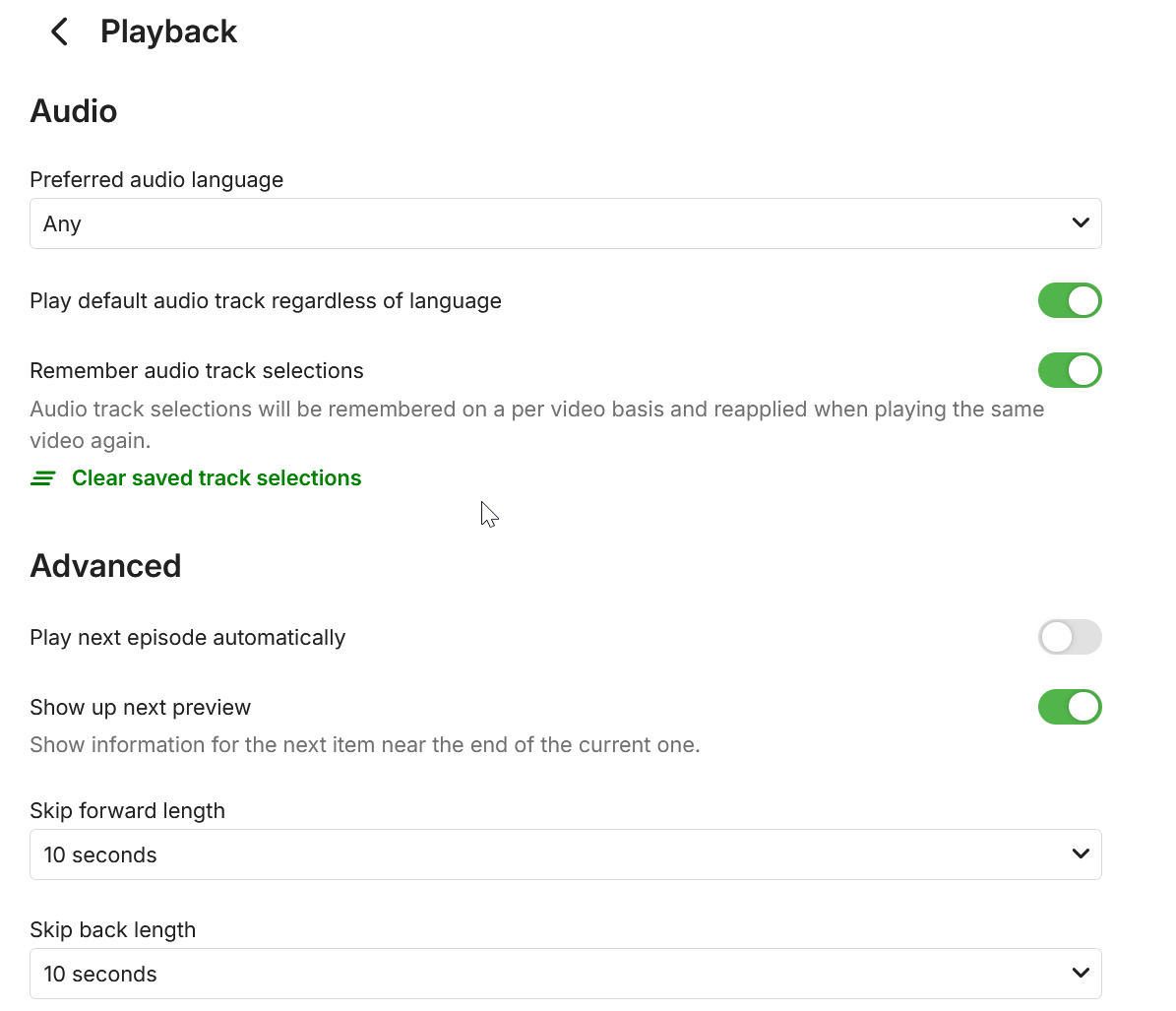Disable the Remember audio track selections switch
Screen dimensions: 1176x1011
(x=1069, y=371)
